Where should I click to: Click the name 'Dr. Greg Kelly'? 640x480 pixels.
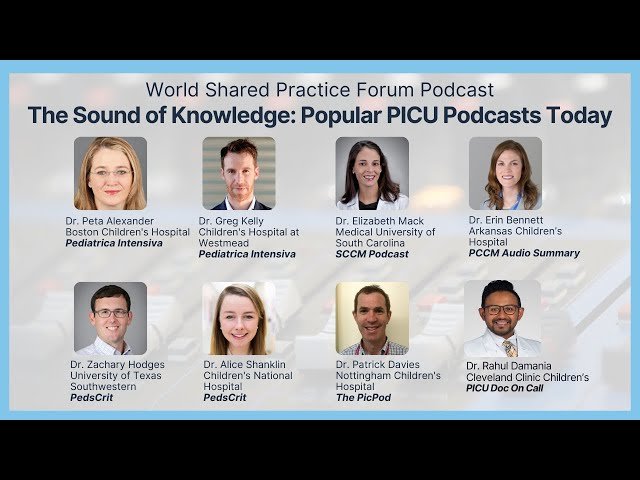tap(231, 221)
